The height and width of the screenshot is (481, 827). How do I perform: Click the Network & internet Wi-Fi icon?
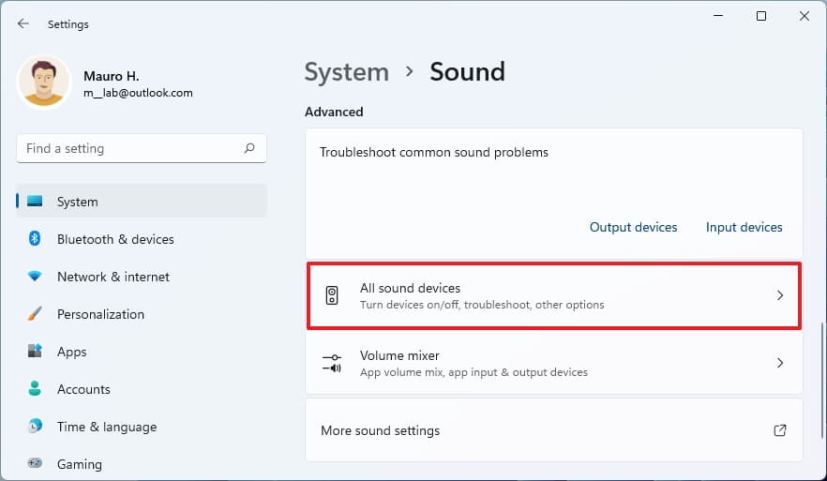[x=35, y=277]
